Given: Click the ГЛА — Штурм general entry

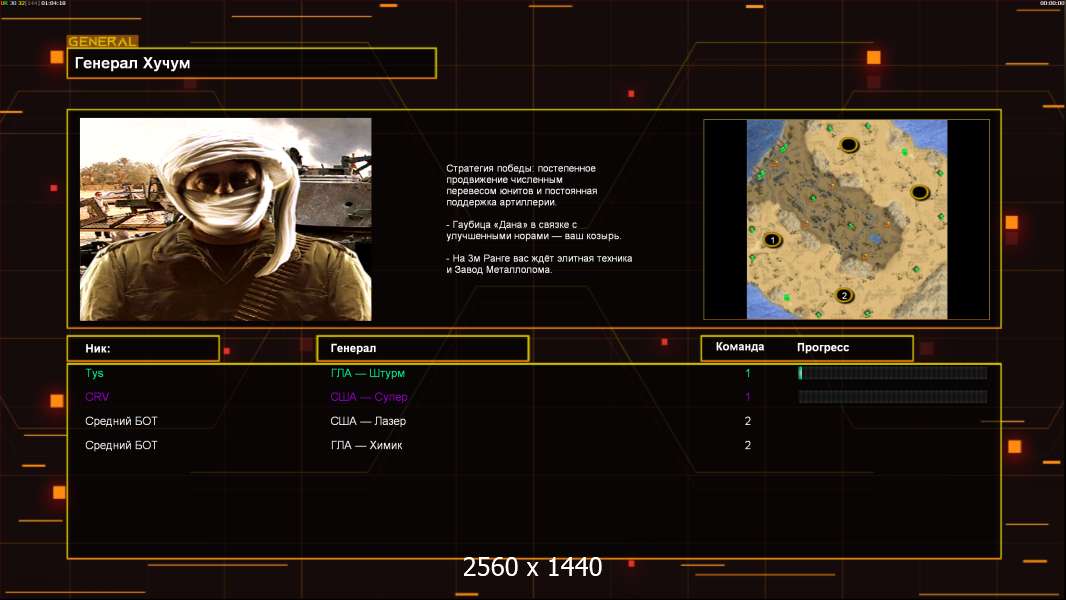Looking at the screenshot, I should click(x=368, y=373).
